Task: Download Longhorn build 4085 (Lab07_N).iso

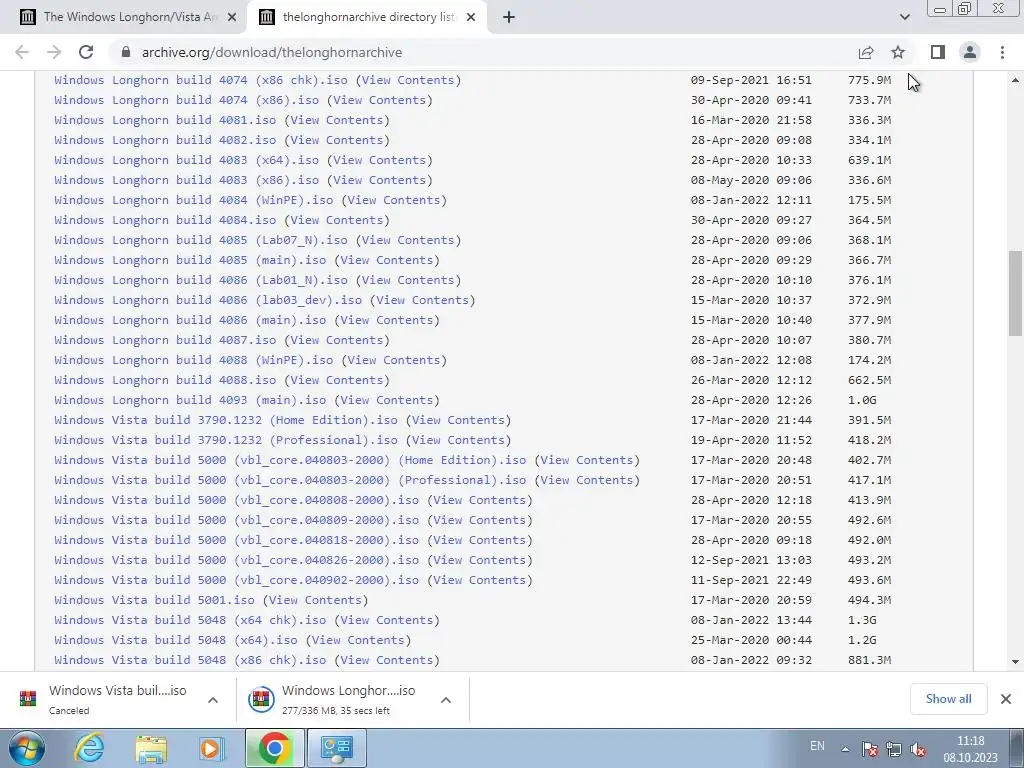Action: tap(201, 240)
